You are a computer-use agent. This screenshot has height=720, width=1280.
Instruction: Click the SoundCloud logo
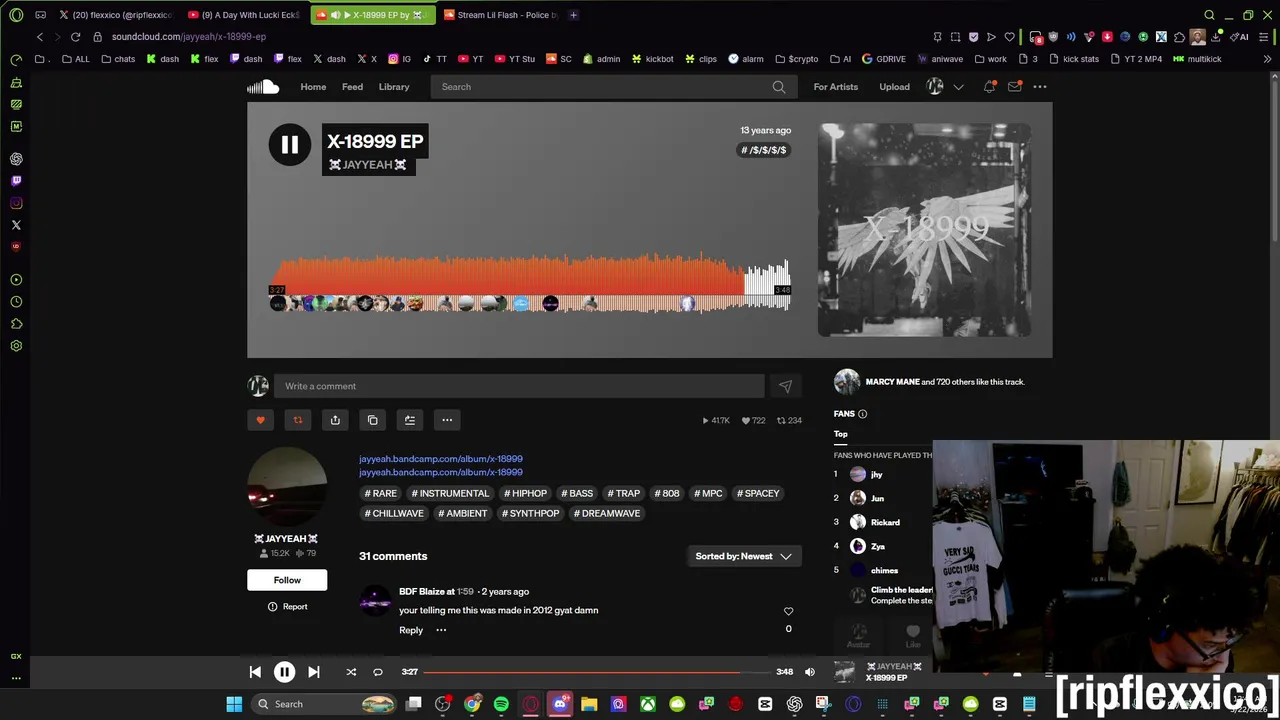click(263, 87)
